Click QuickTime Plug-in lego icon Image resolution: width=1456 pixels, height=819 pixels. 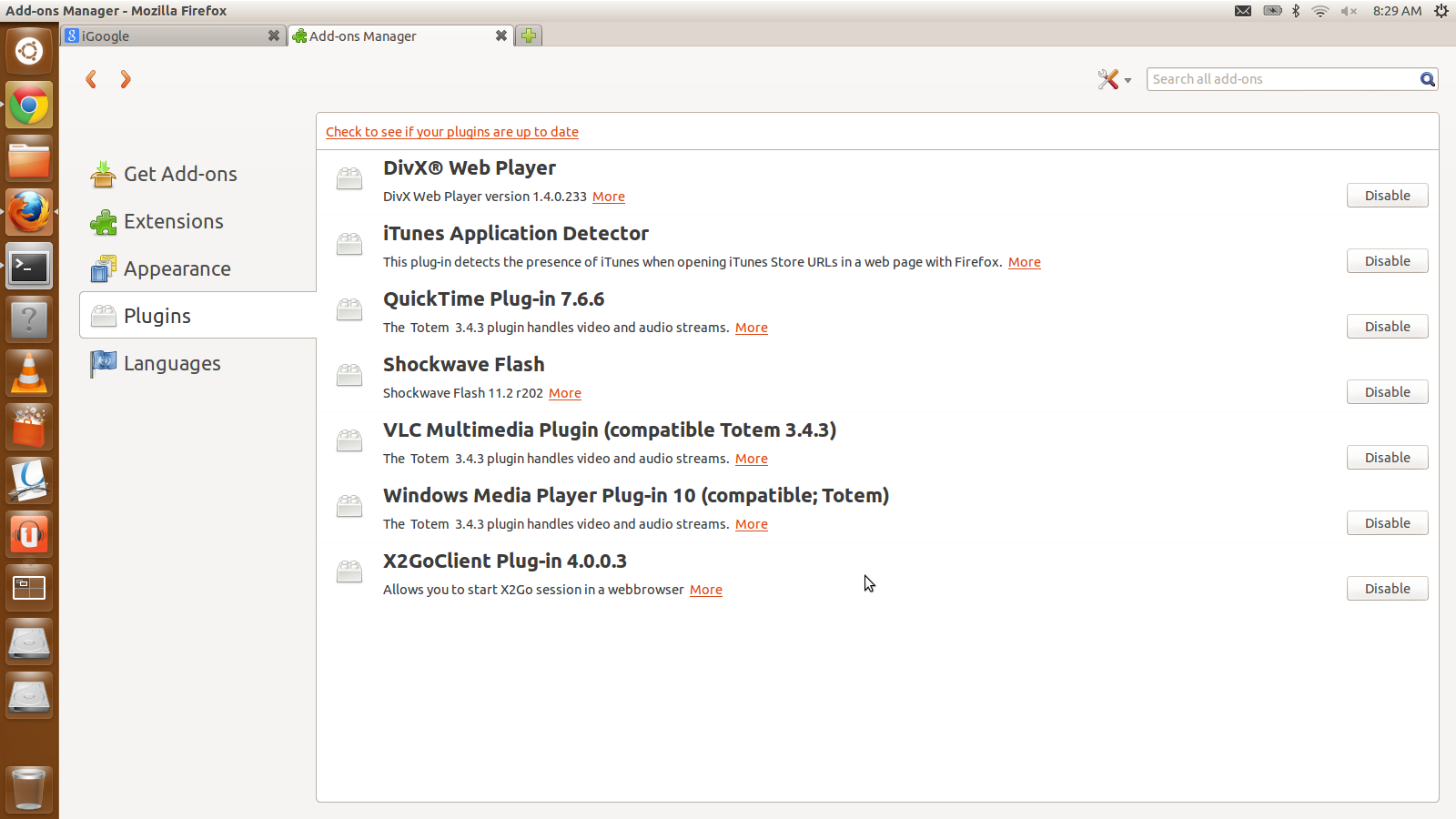(349, 309)
